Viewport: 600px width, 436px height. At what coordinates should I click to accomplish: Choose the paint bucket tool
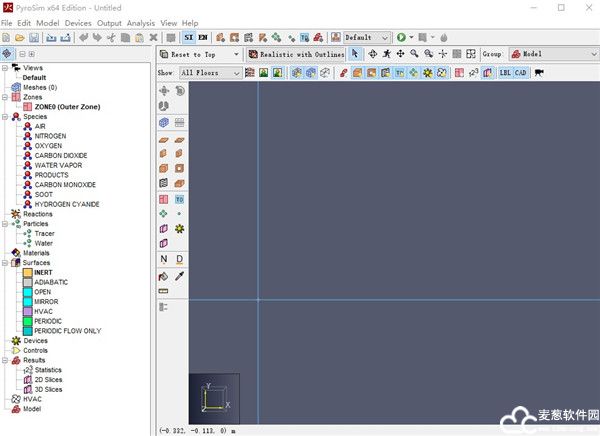pos(164,275)
